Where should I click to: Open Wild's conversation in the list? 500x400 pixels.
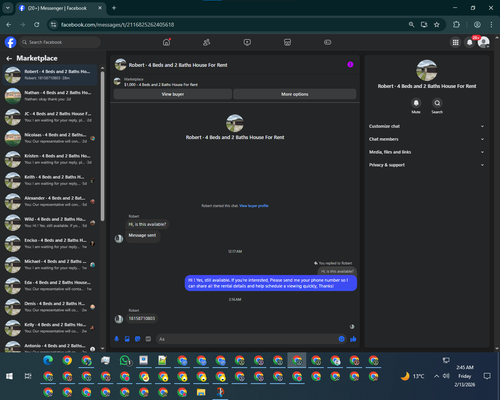coord(50,222)
